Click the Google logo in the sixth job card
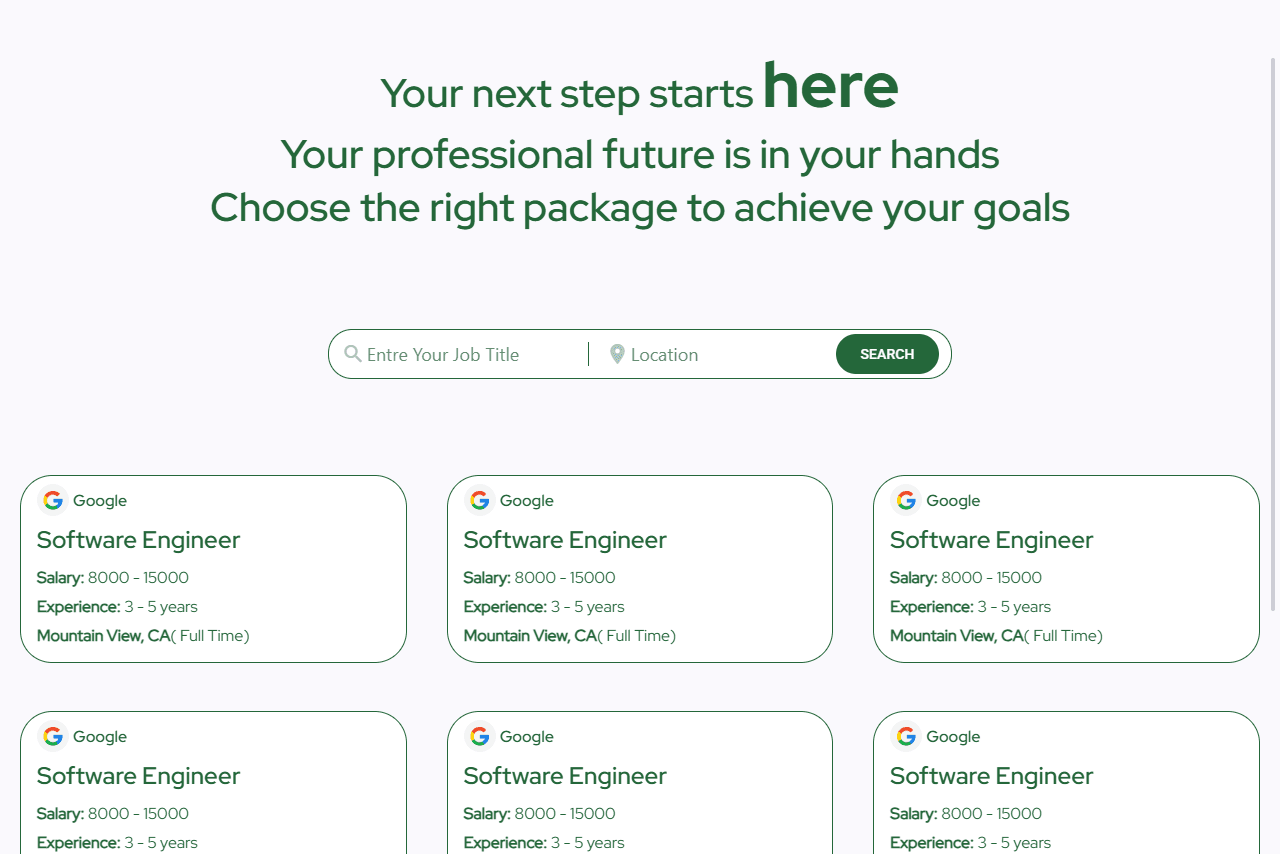This screenshot has height=854, width=1280. (x=906, y=736)
